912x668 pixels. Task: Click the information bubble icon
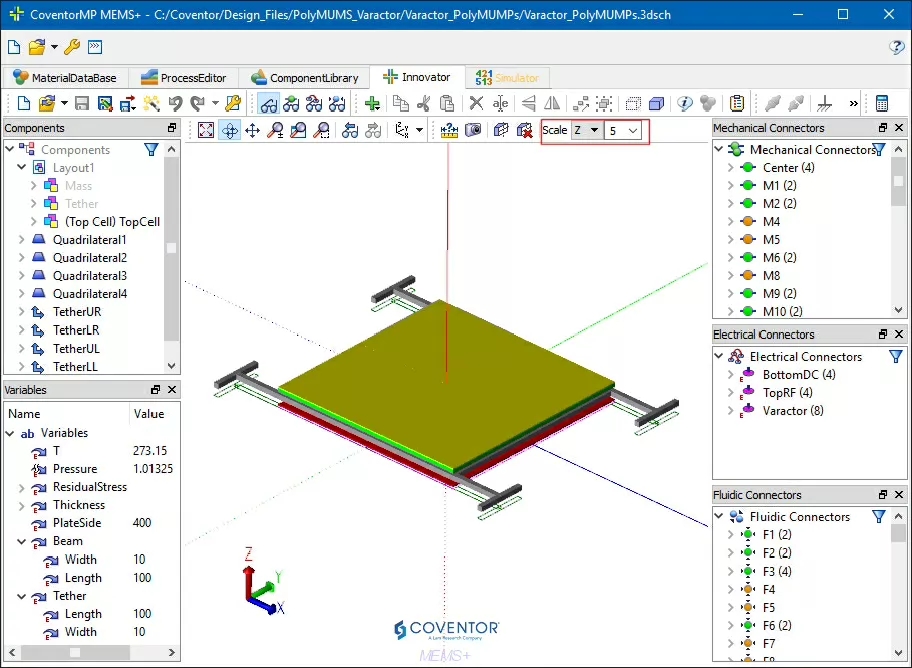685,104
